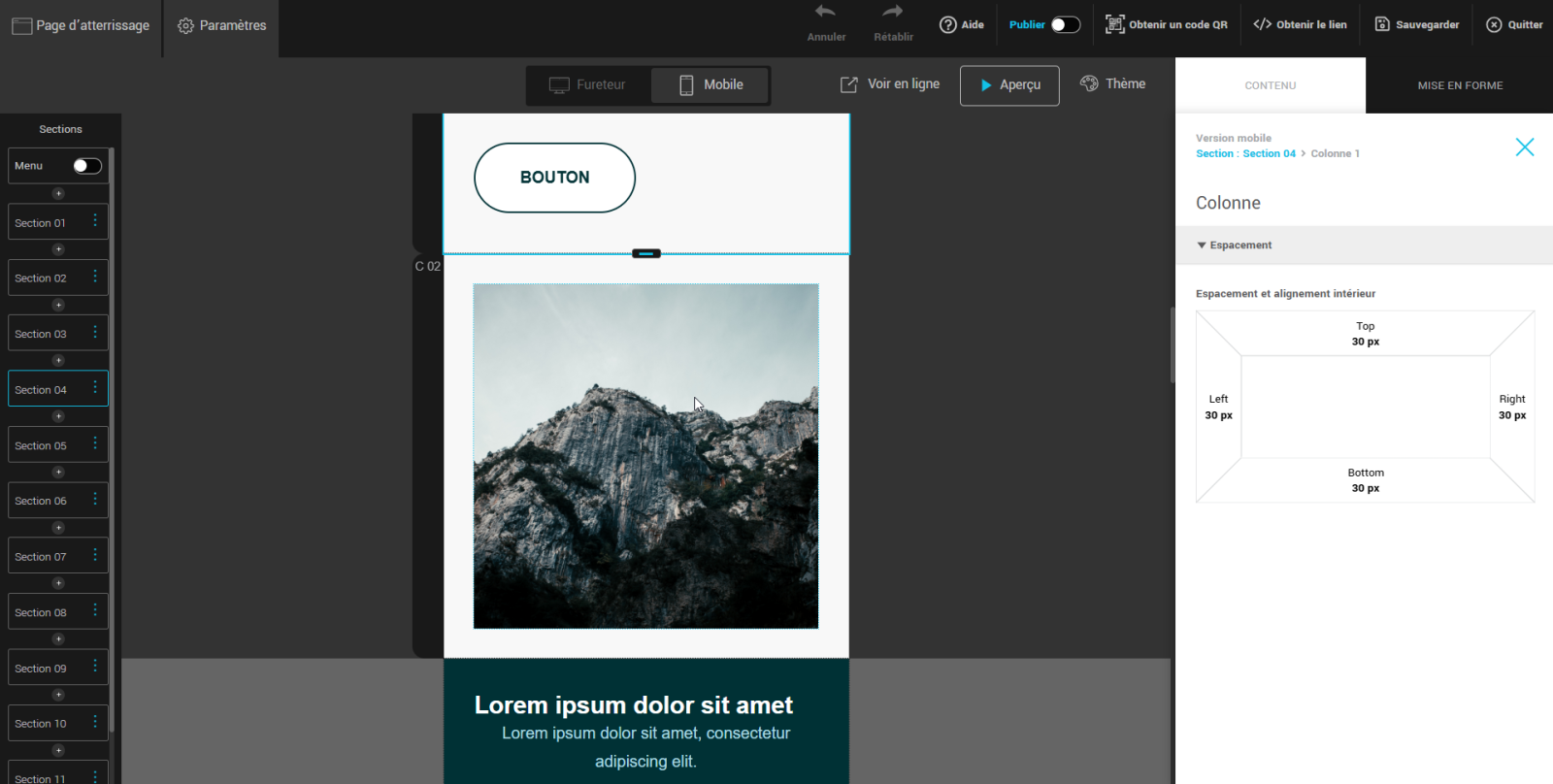Close the Colonne settings panel
Viewport: 1553px width, 784px height.
click(x=1524, y=147)
